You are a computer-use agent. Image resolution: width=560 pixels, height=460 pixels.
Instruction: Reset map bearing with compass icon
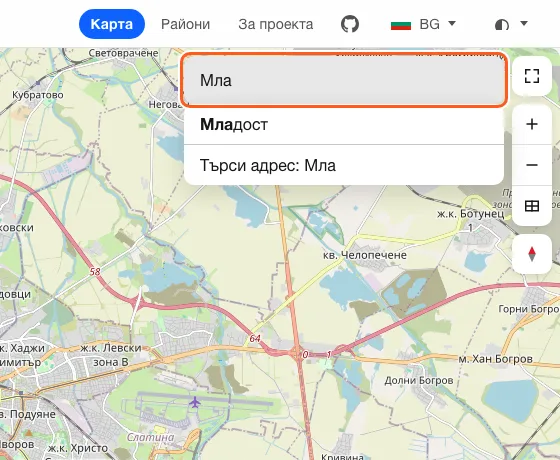[x=532, y=254]
